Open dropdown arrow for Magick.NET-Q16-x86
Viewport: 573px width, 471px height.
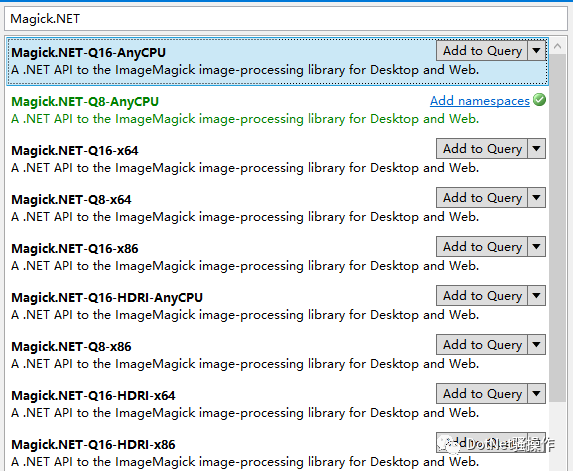(536, 247)
